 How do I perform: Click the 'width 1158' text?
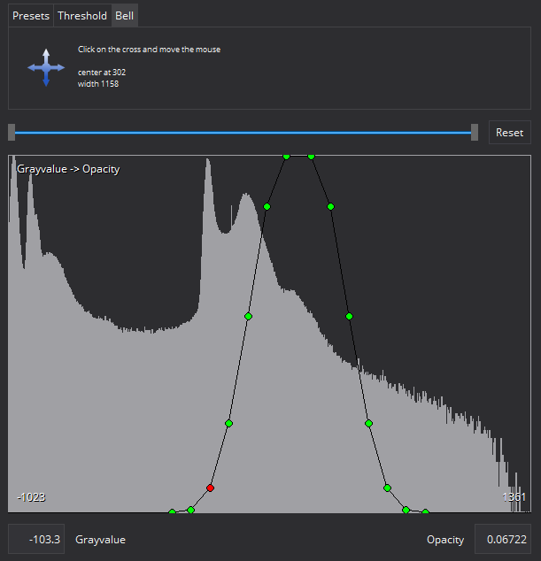pos(98,84)
